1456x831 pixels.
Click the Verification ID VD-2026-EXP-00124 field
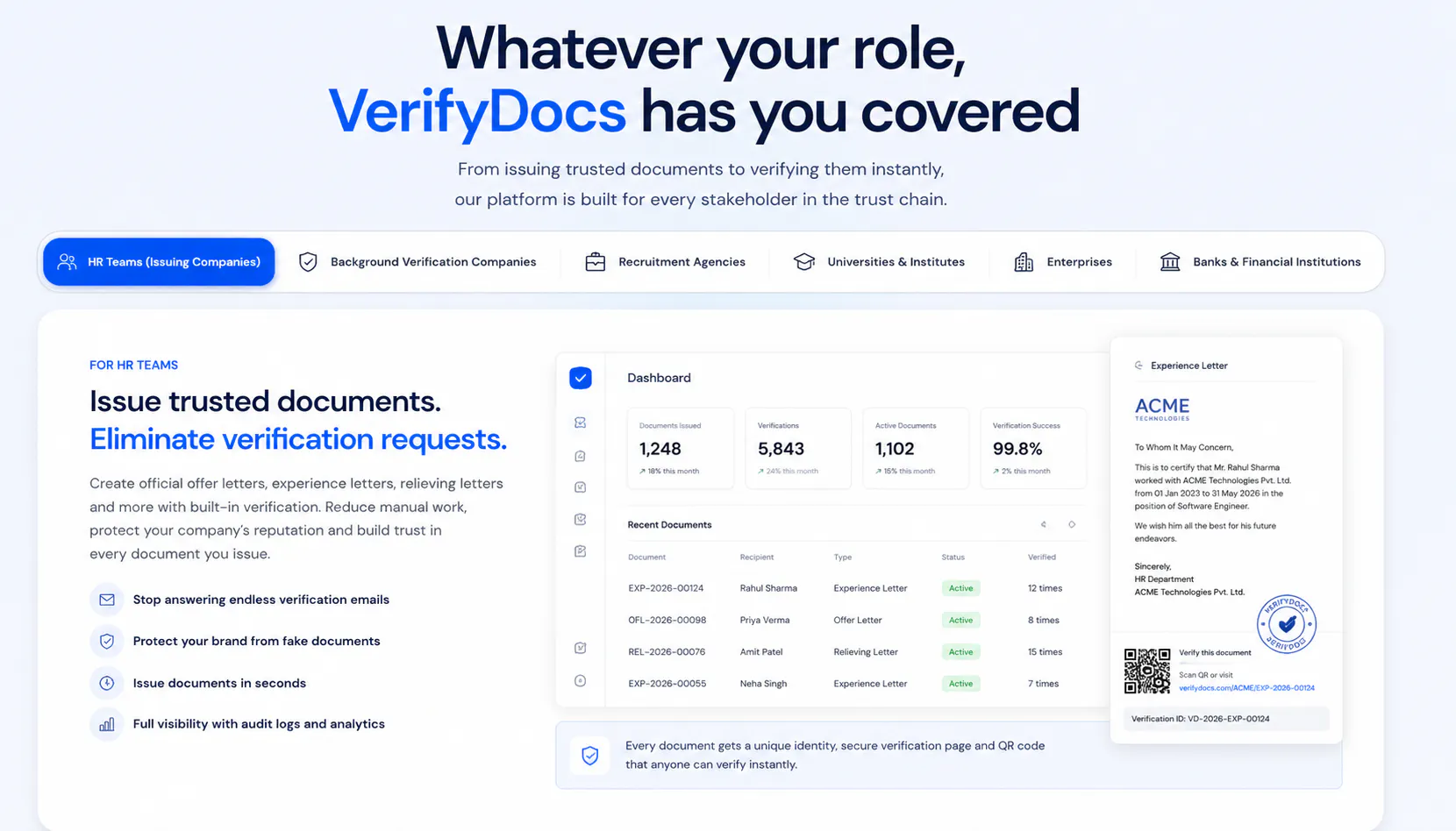point(1226,719)
